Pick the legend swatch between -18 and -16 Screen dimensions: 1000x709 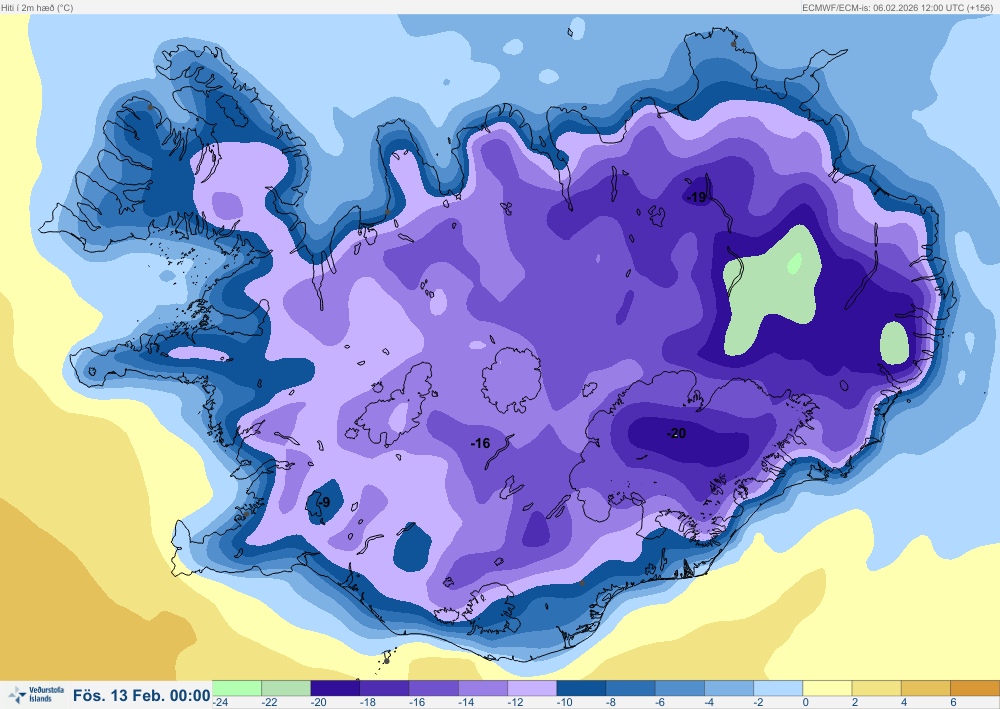[384, 688]
